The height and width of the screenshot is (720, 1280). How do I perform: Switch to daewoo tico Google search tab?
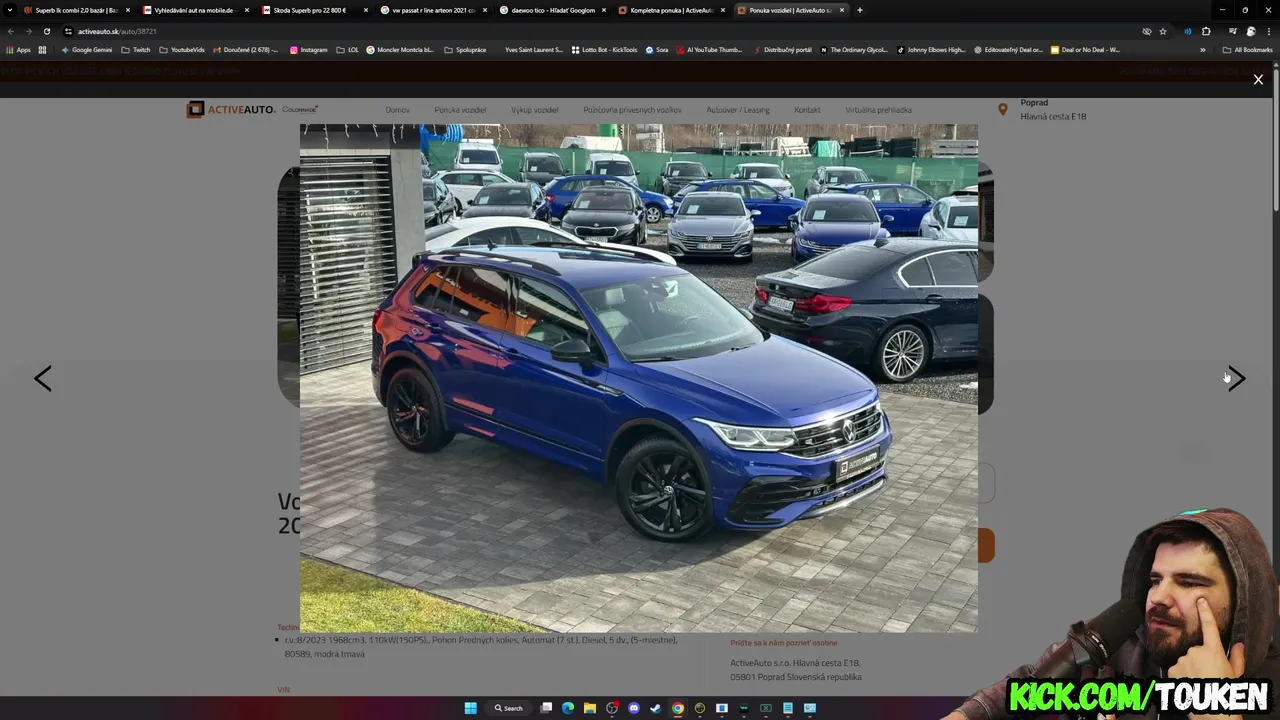[x=552, y=10]
